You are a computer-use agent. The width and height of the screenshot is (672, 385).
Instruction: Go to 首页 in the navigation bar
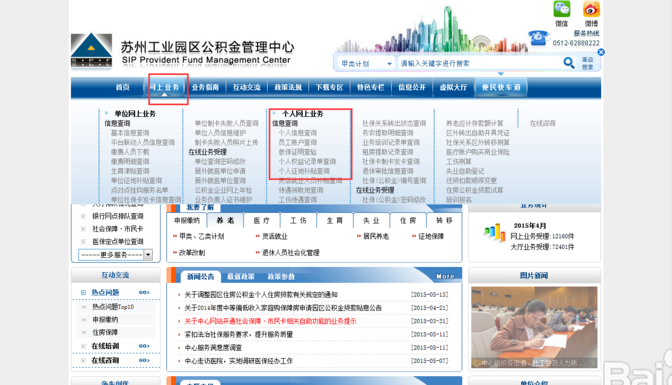coord(123,87)
